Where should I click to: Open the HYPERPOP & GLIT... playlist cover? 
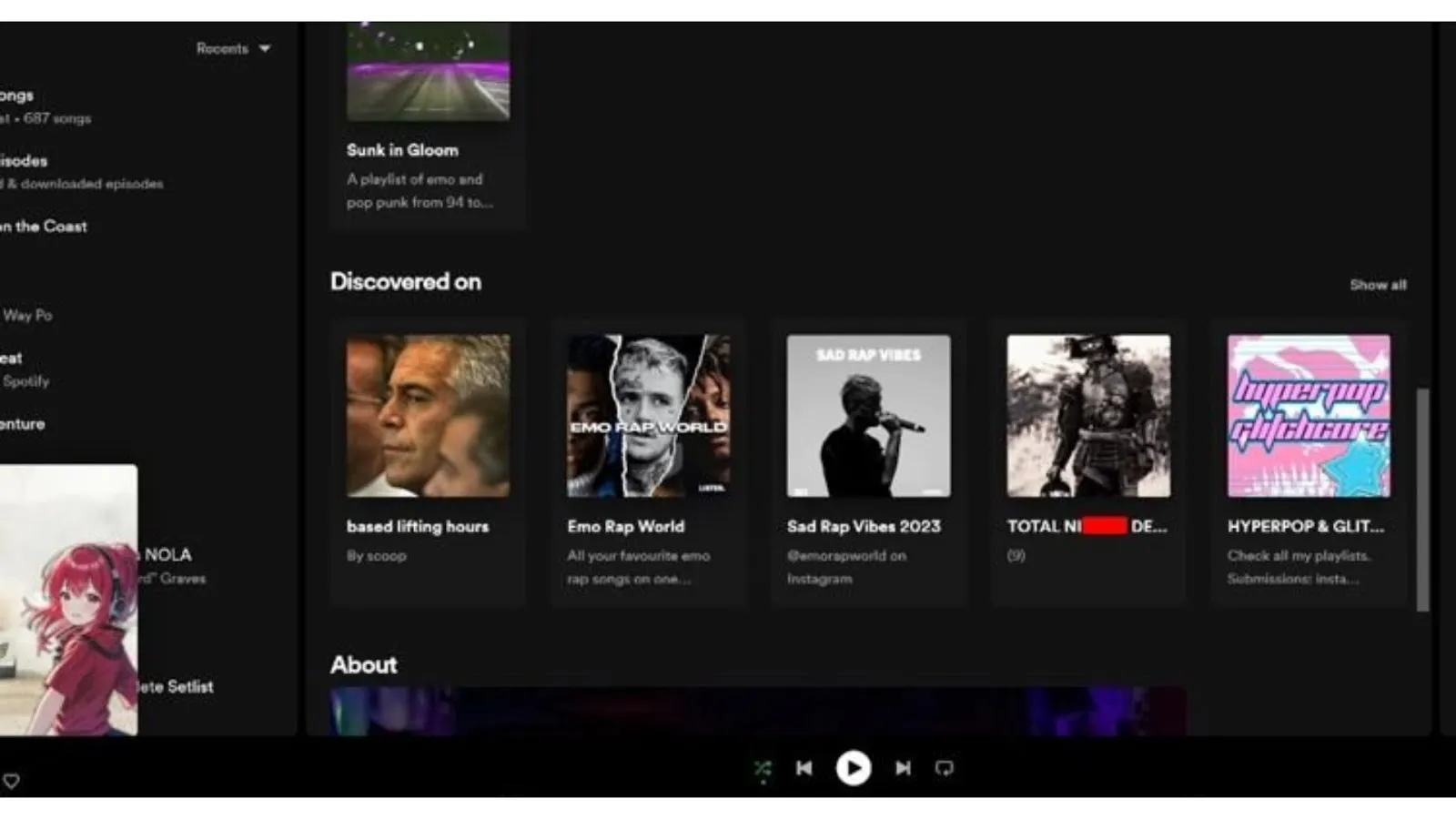point(1309,416)
